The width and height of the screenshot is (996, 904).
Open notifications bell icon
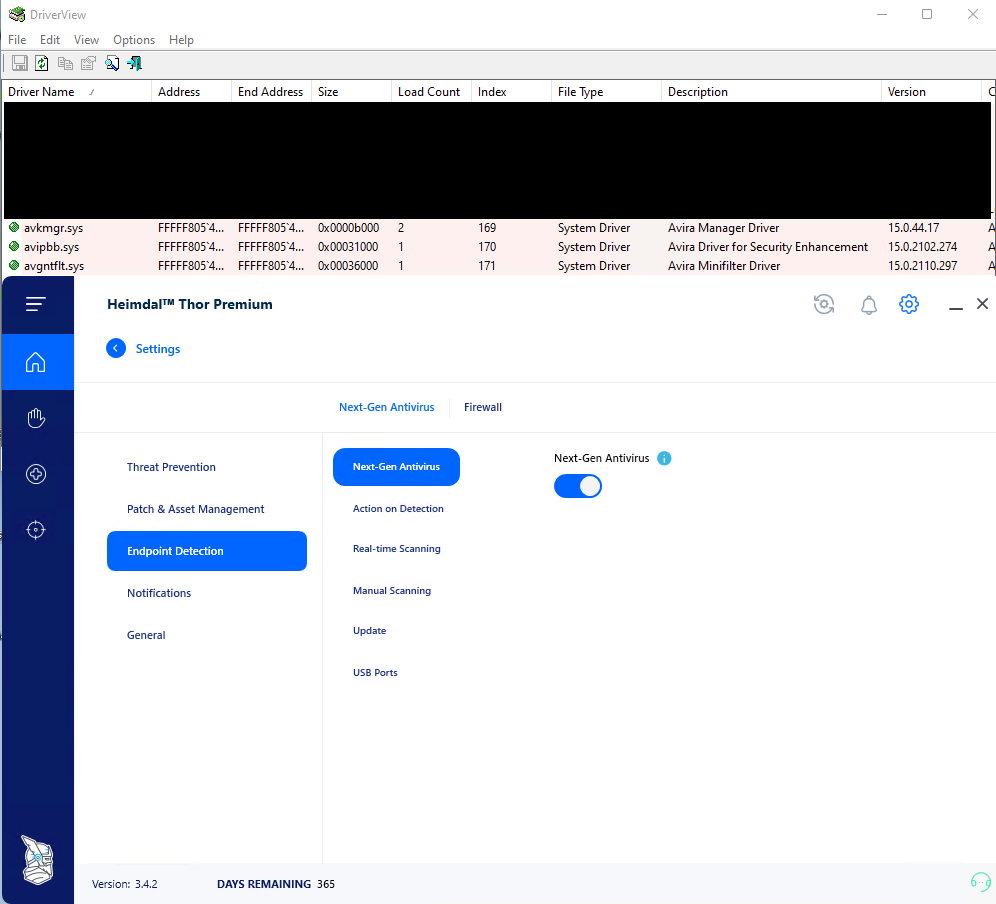coord(868,305)
